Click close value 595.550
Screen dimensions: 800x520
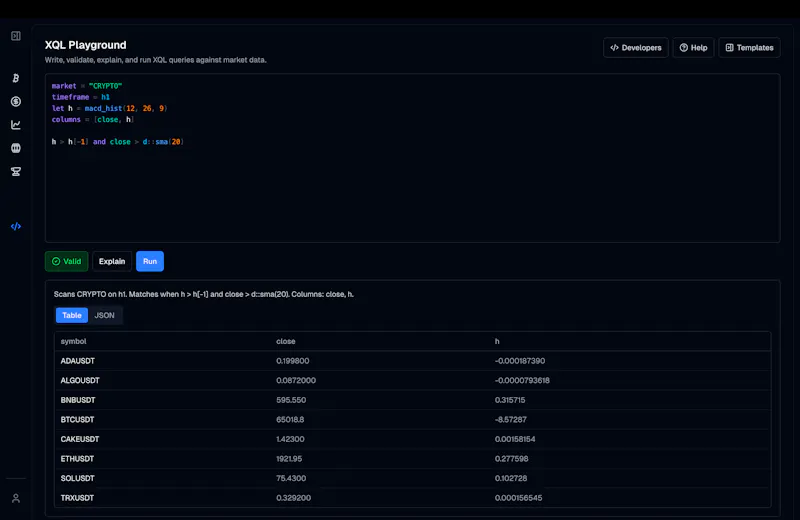coord(291,400)
